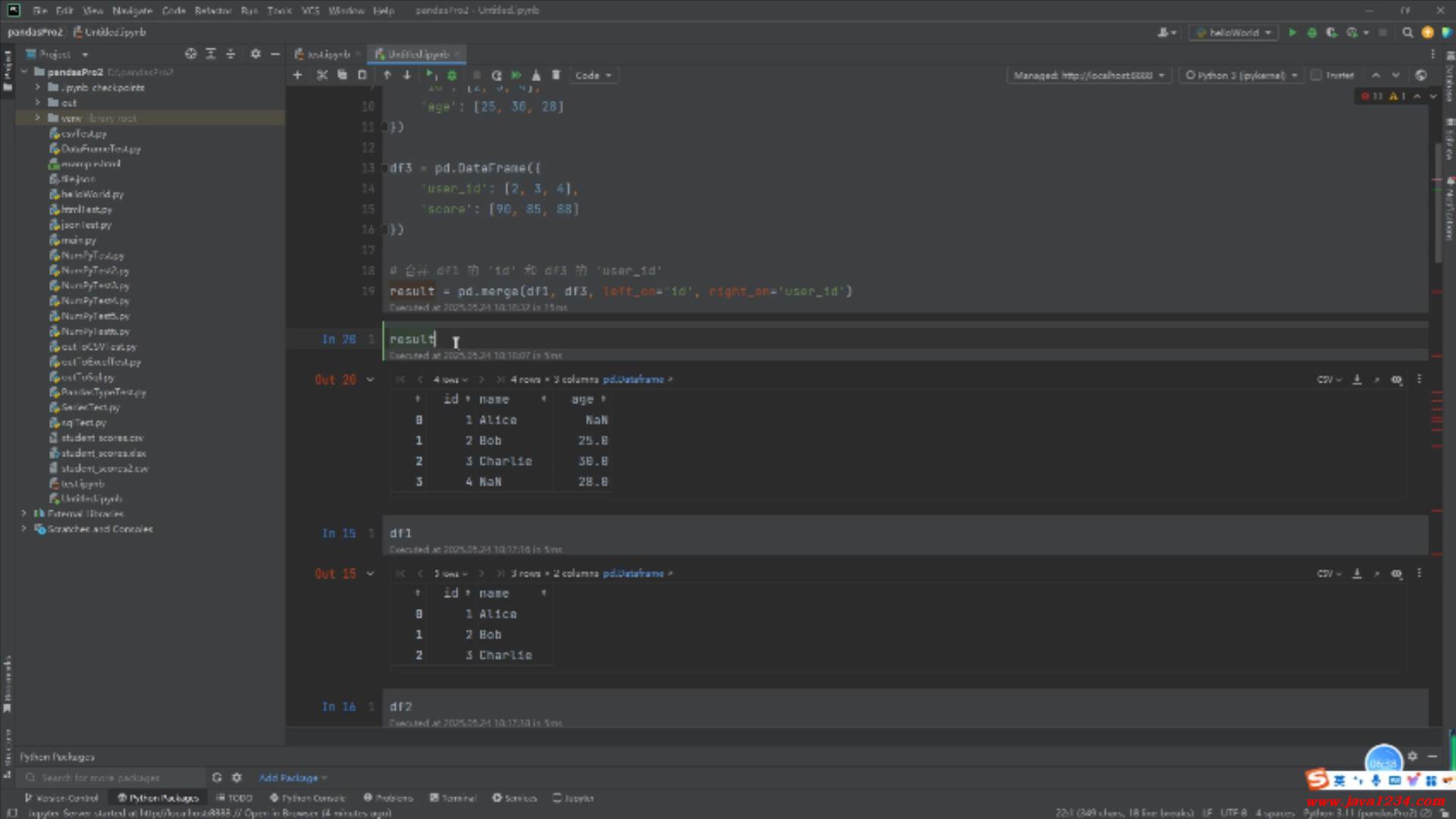Toggle the Trusted notebook checkbox
The width and height of the screenshot is (1456, 819).
click(1316, 75)
